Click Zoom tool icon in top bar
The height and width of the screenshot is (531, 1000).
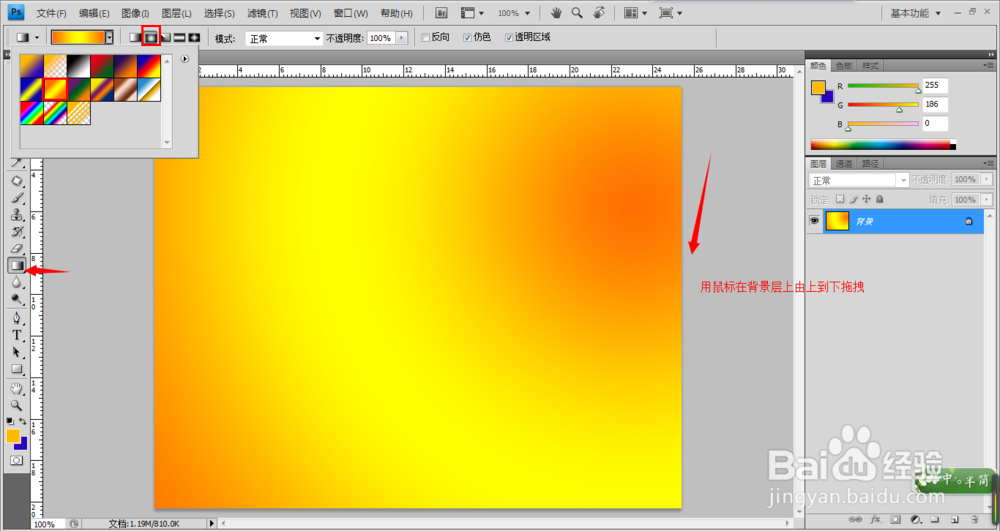[x=577, y=13]
